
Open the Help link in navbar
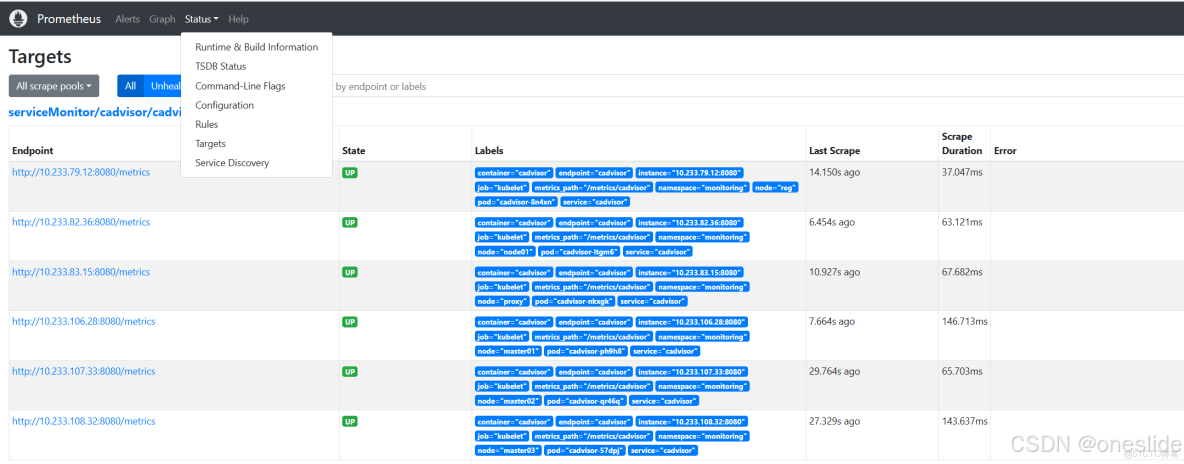(238, 19)
